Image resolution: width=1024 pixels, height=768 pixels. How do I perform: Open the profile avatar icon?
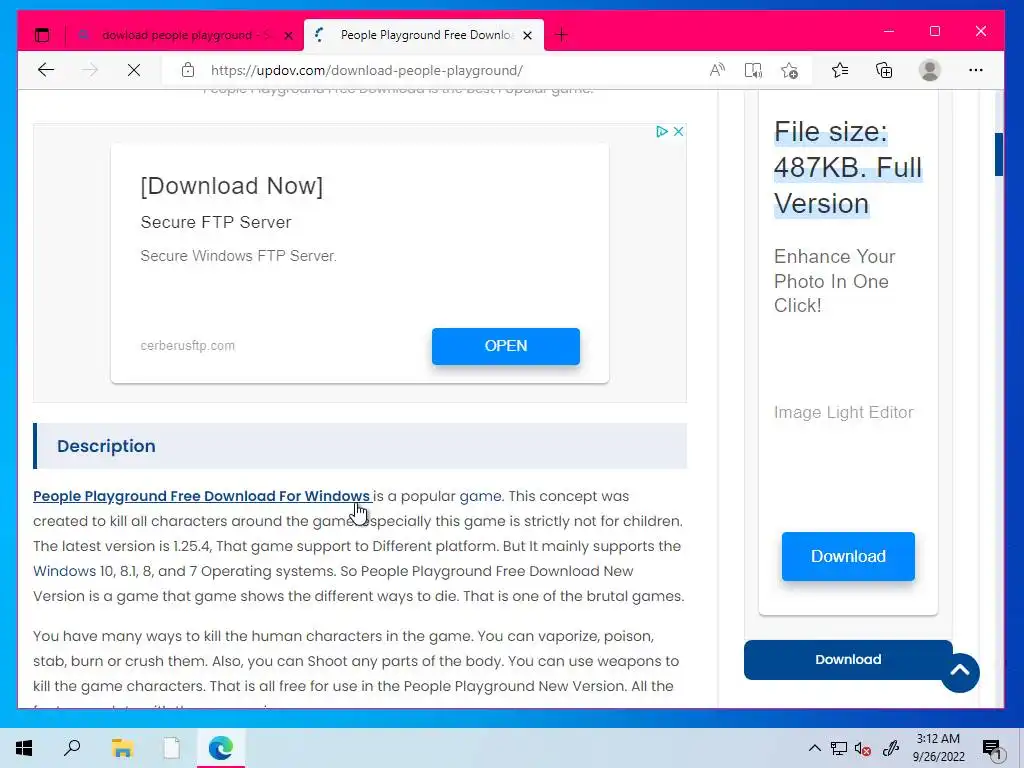(x=929, y=70)
